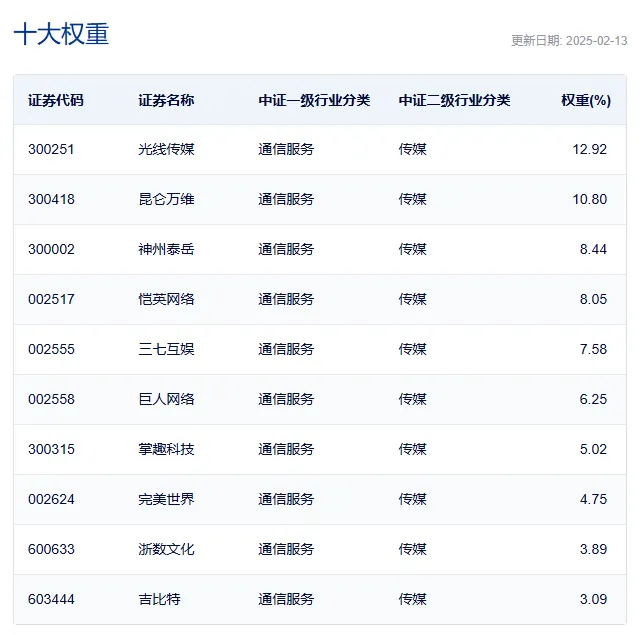Click weight value 3.89
Viewport: 643px width, 635px height.
[593, 550]
